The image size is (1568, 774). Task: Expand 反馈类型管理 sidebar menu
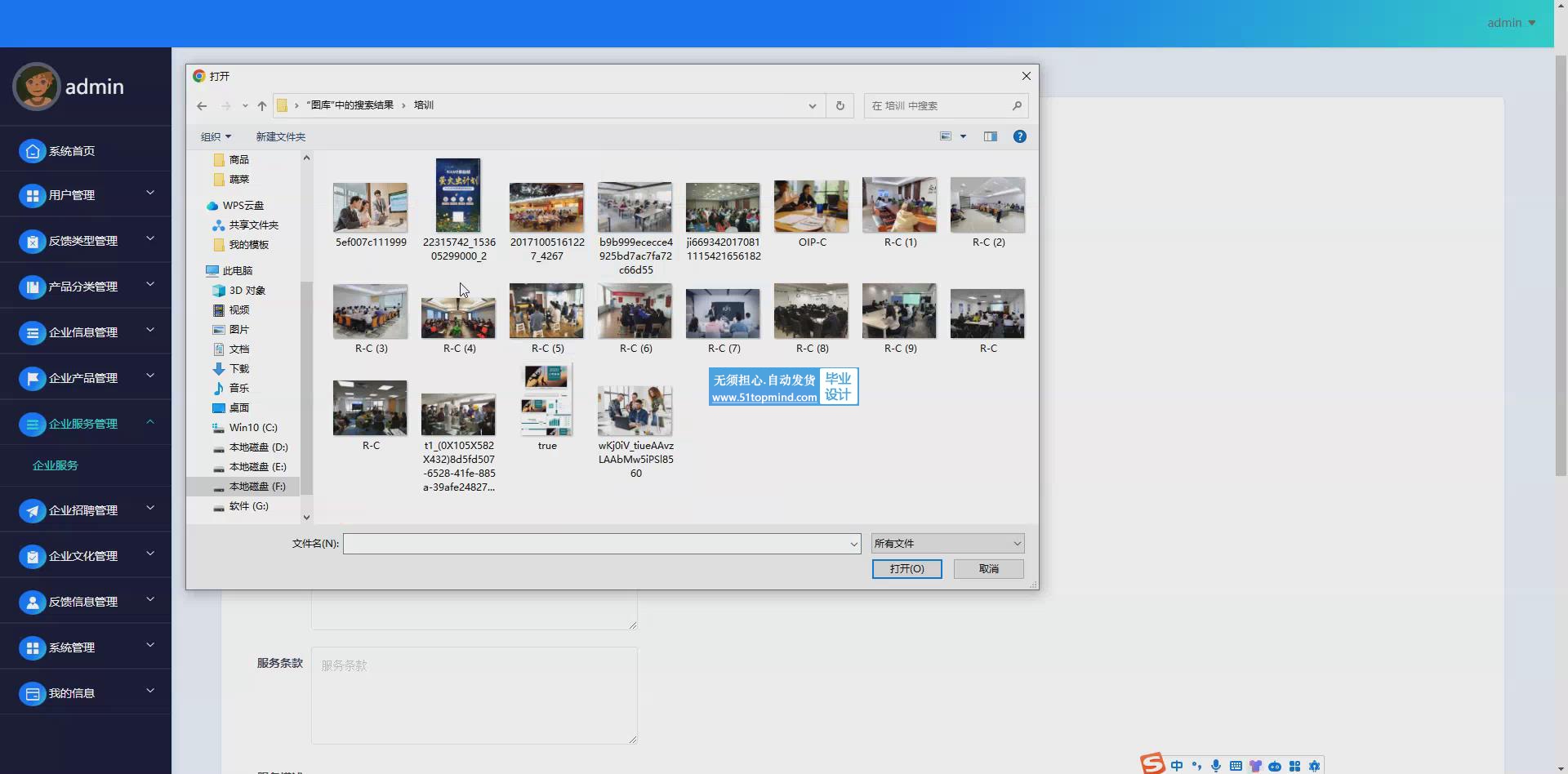coord(86,241)
